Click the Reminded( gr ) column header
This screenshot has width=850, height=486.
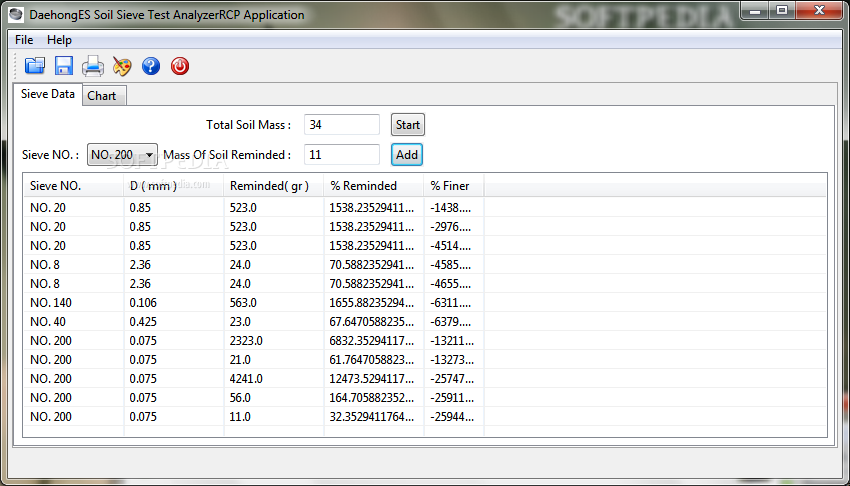(273, 186)
